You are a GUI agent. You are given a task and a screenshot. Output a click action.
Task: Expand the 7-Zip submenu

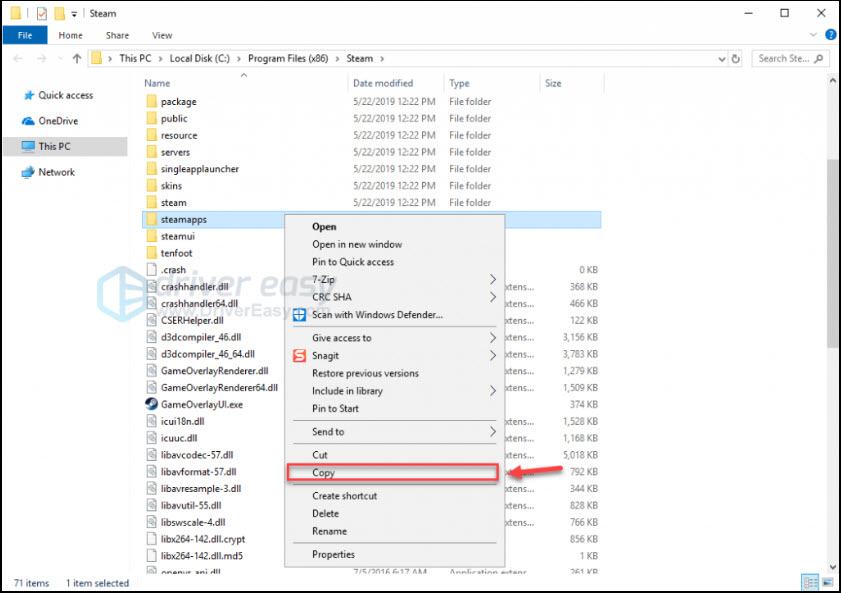(493, 279)
